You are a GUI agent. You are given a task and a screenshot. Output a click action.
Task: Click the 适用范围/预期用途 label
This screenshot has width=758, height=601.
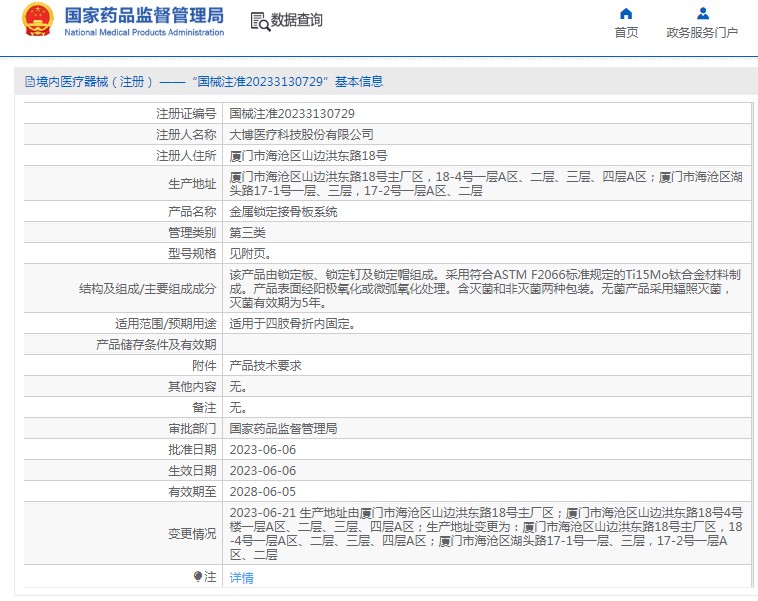[165, 323]
